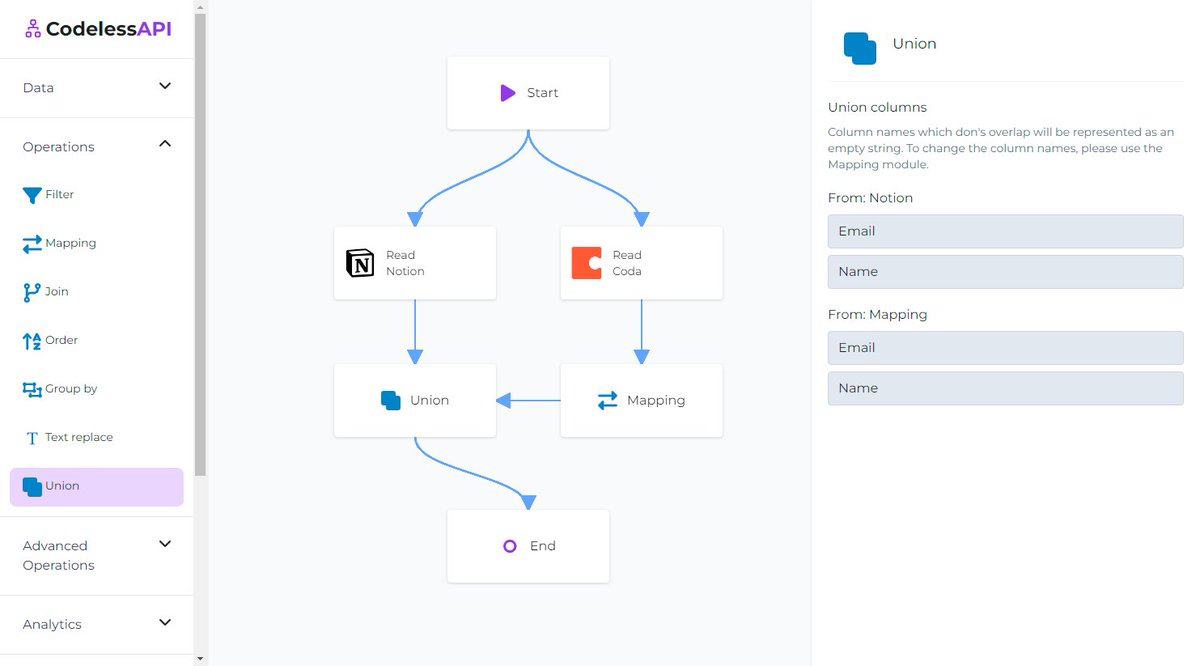Select the End node on canvas
1200x666 pixels.
pyautogui.click(x=528, y=546)
